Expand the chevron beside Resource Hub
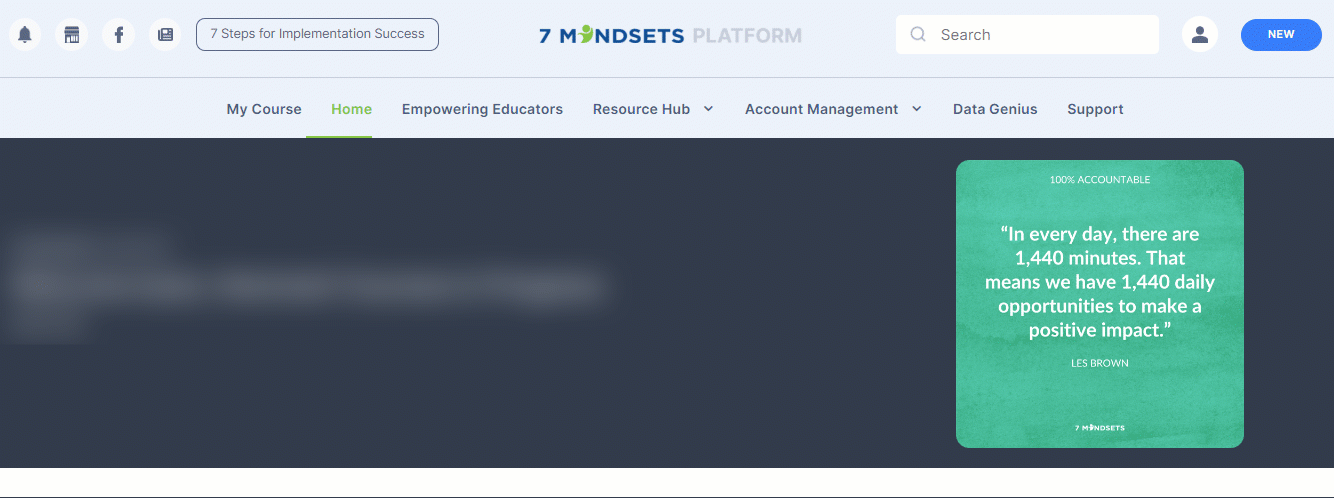Image resolution: width=1334 pixels, height=498 pixels. tap(709, 109)
